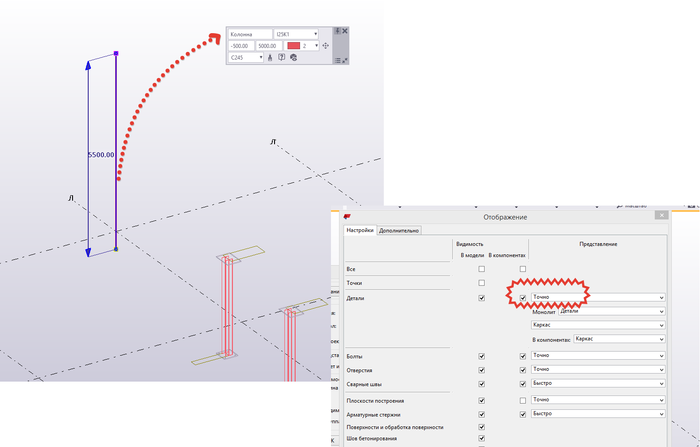Viewport: 700px width, 447px height.
Task: Uncheck Болты visibility in model checkbox
Action: [481, 356]
